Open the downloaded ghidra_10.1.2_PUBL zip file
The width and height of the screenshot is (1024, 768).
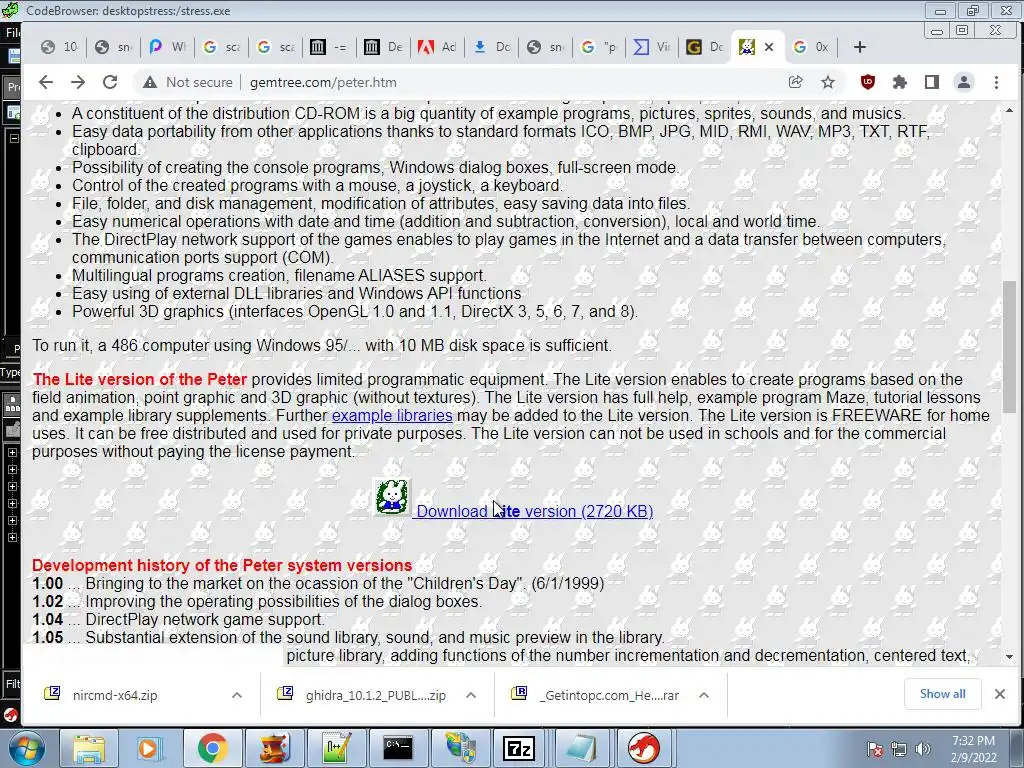pos(376,695)
